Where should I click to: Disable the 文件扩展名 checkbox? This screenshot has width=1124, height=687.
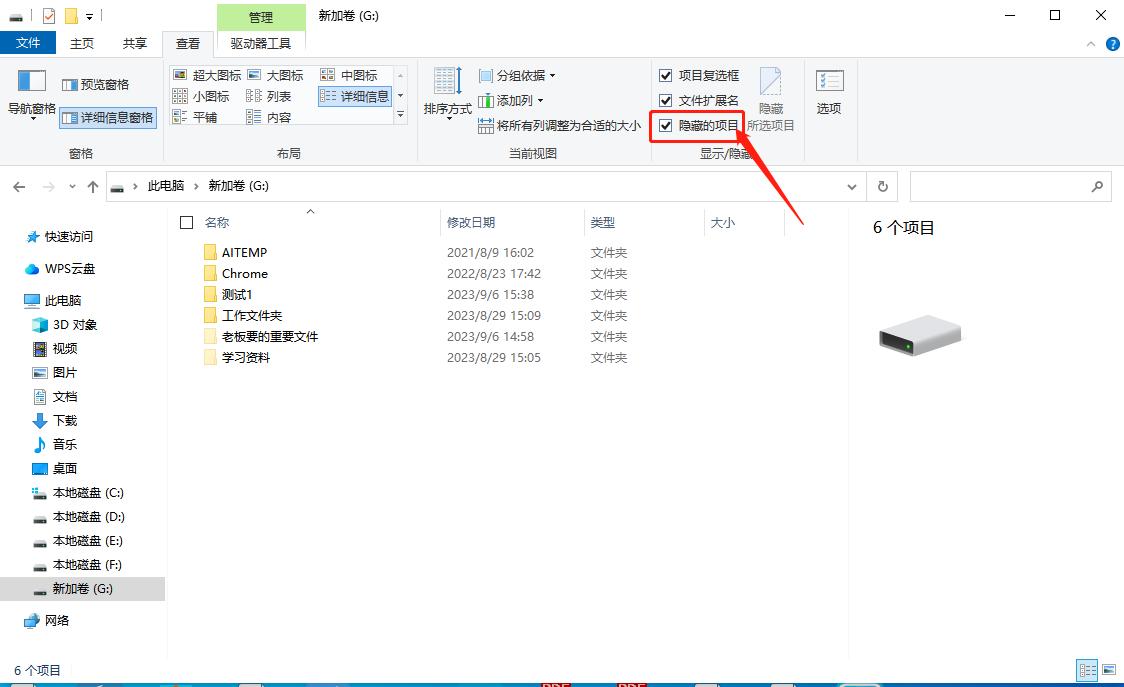pos(666,100)
